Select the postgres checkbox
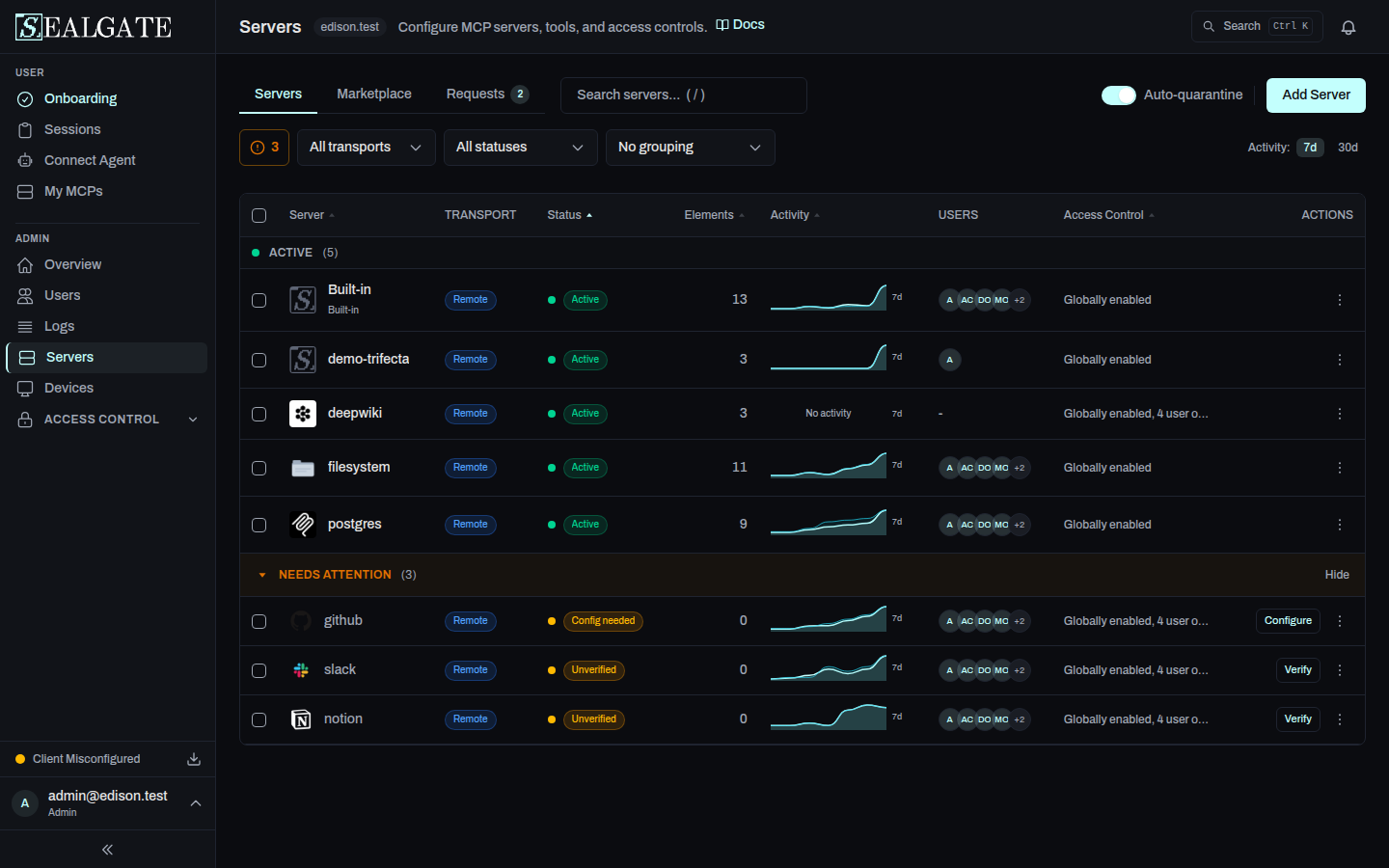This screenshot has height=868, width=1389. pyautogui.click(x=259, y=525)
